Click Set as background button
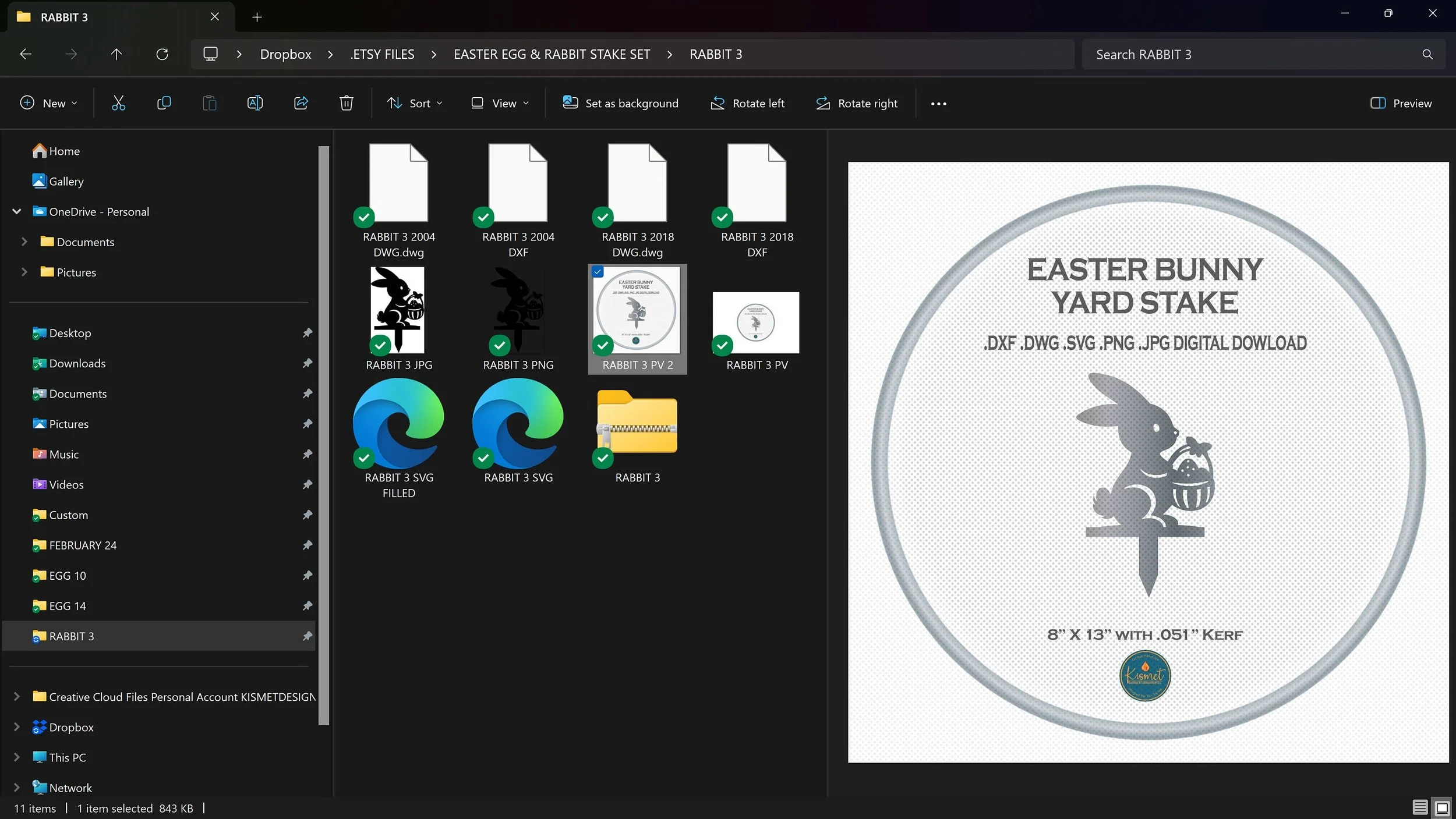The width and height of the screenshot is (1456, 819). 620,103
